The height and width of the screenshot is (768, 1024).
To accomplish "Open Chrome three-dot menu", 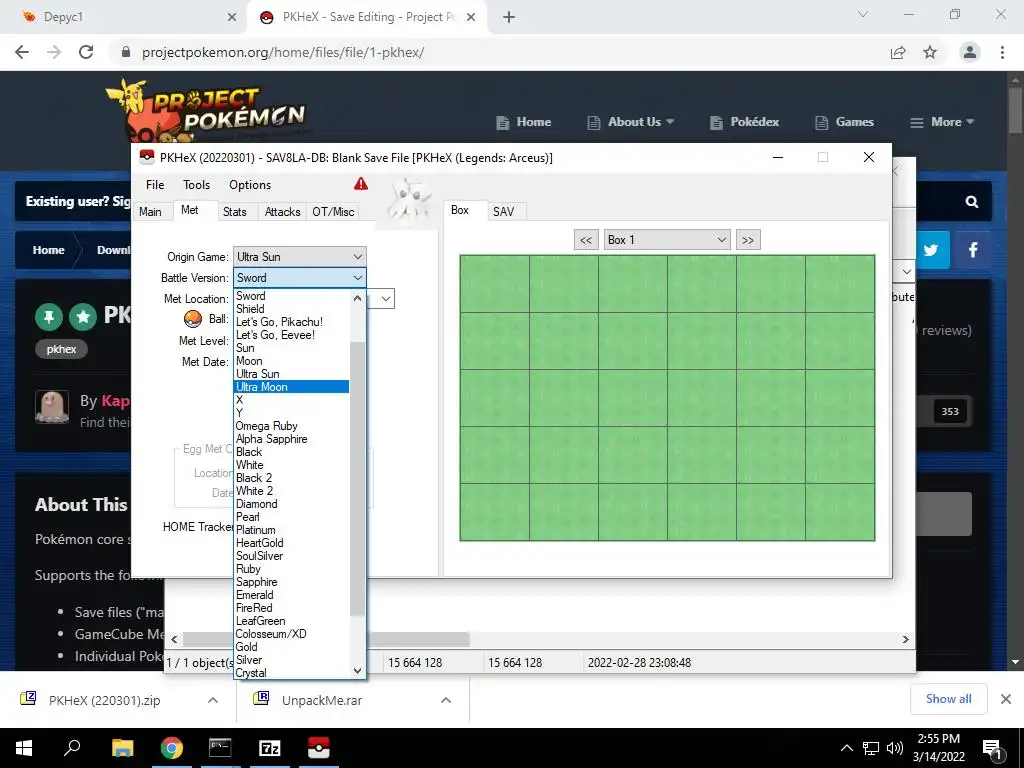I will click(1002, 52).
